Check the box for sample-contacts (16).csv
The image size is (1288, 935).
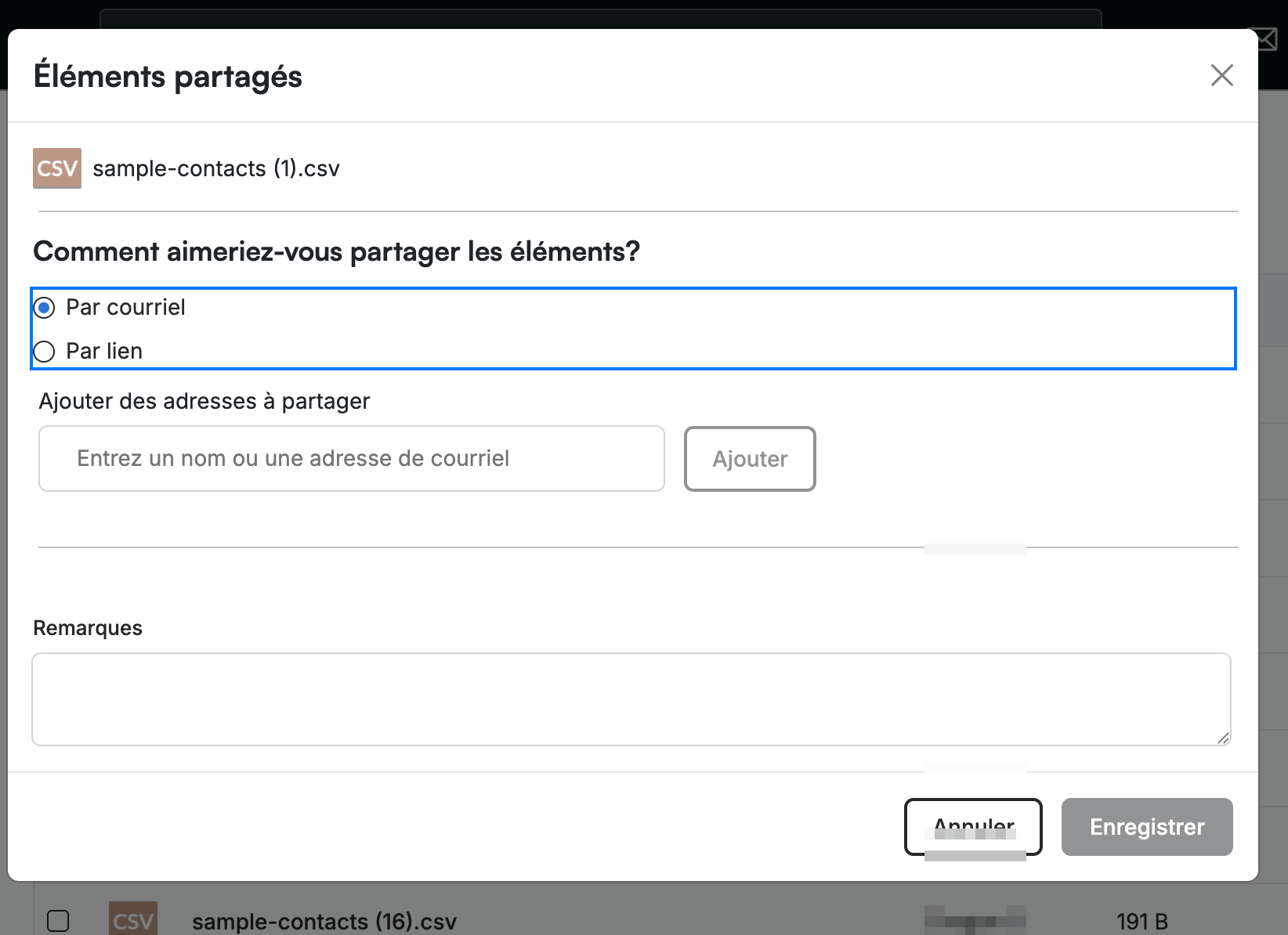(x=58, y=921)
